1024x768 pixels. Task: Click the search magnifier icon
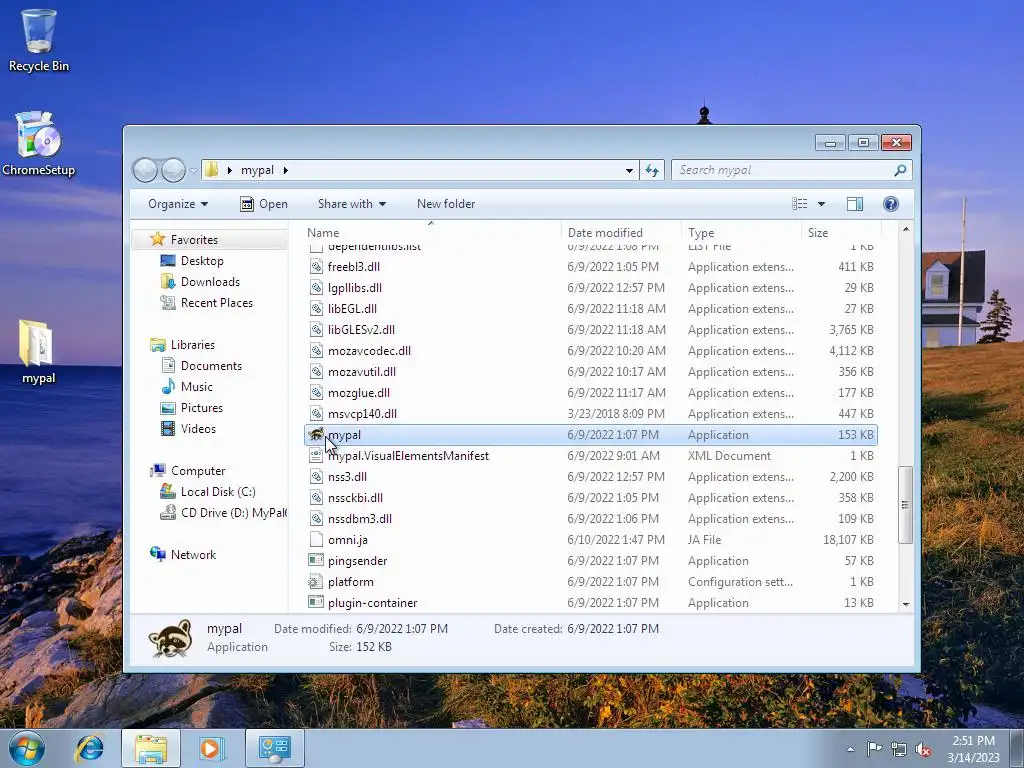click(900, 170)
